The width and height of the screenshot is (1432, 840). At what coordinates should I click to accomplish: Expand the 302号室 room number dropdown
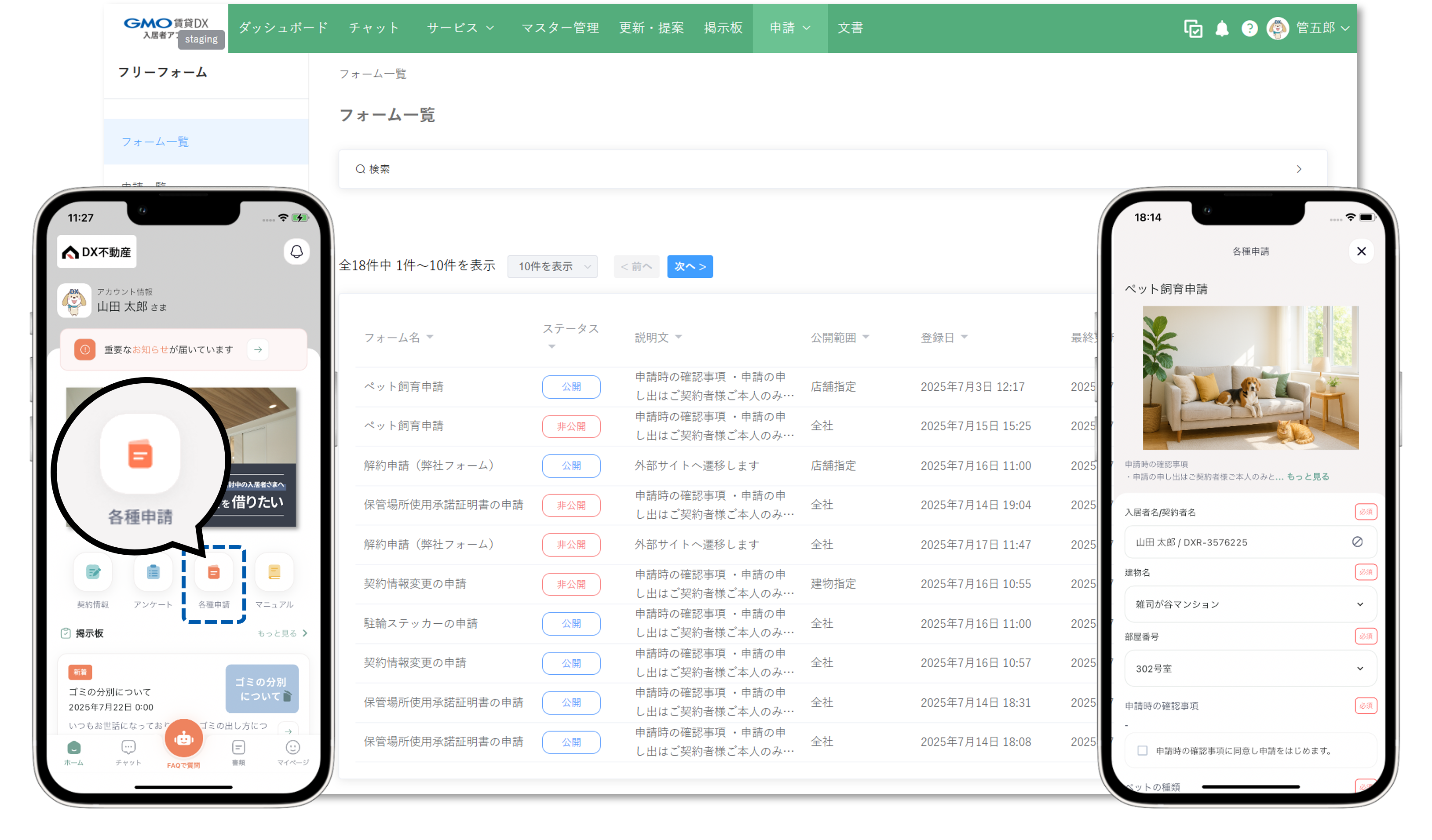1249,669
